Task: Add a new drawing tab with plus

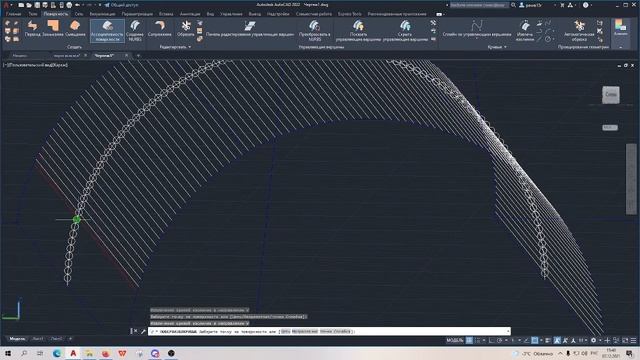Action: point(138,56)
